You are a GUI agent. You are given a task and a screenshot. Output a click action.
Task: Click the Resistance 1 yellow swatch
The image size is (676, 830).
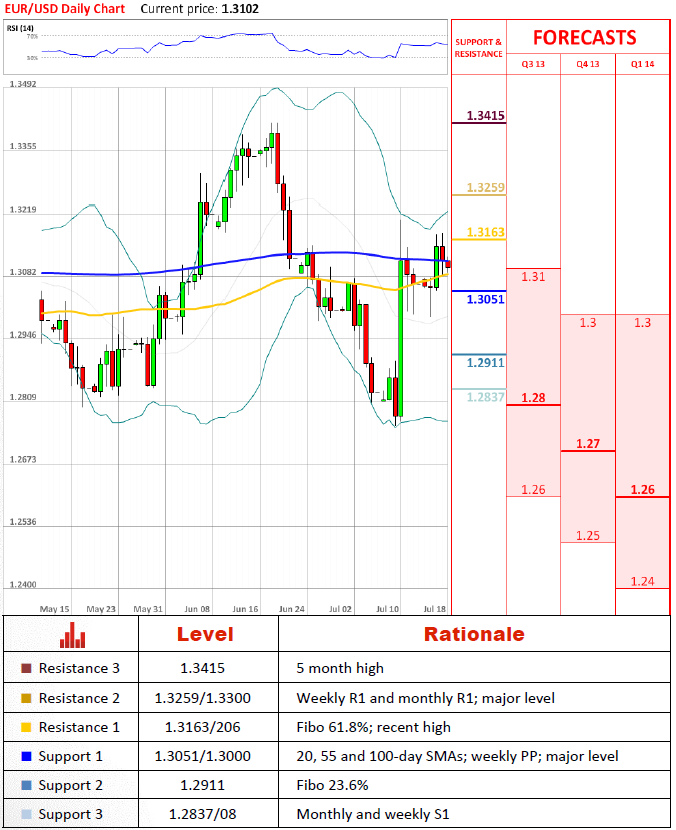pyautogui.click(x=26, y=727)
